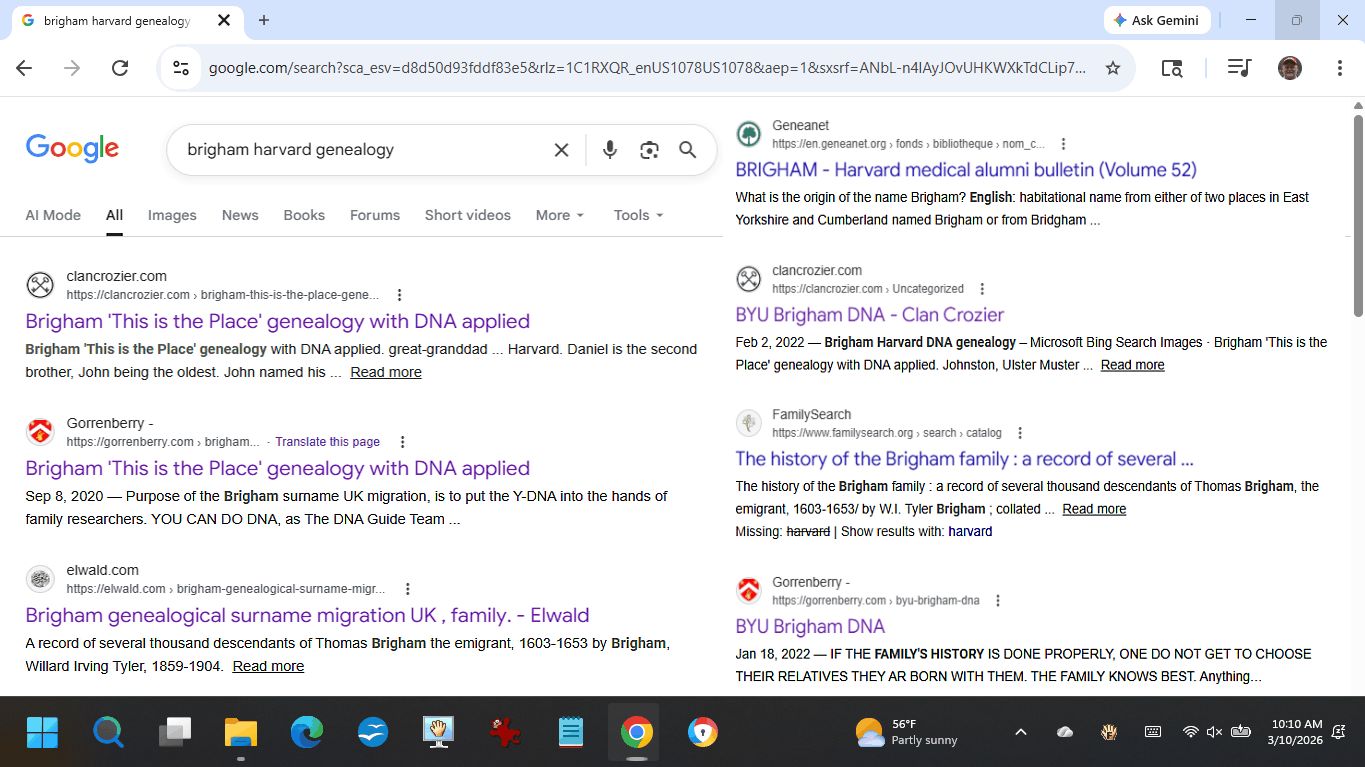Click inside the Google search input field
Viewport: 1365px width, 767px height.
360,150
